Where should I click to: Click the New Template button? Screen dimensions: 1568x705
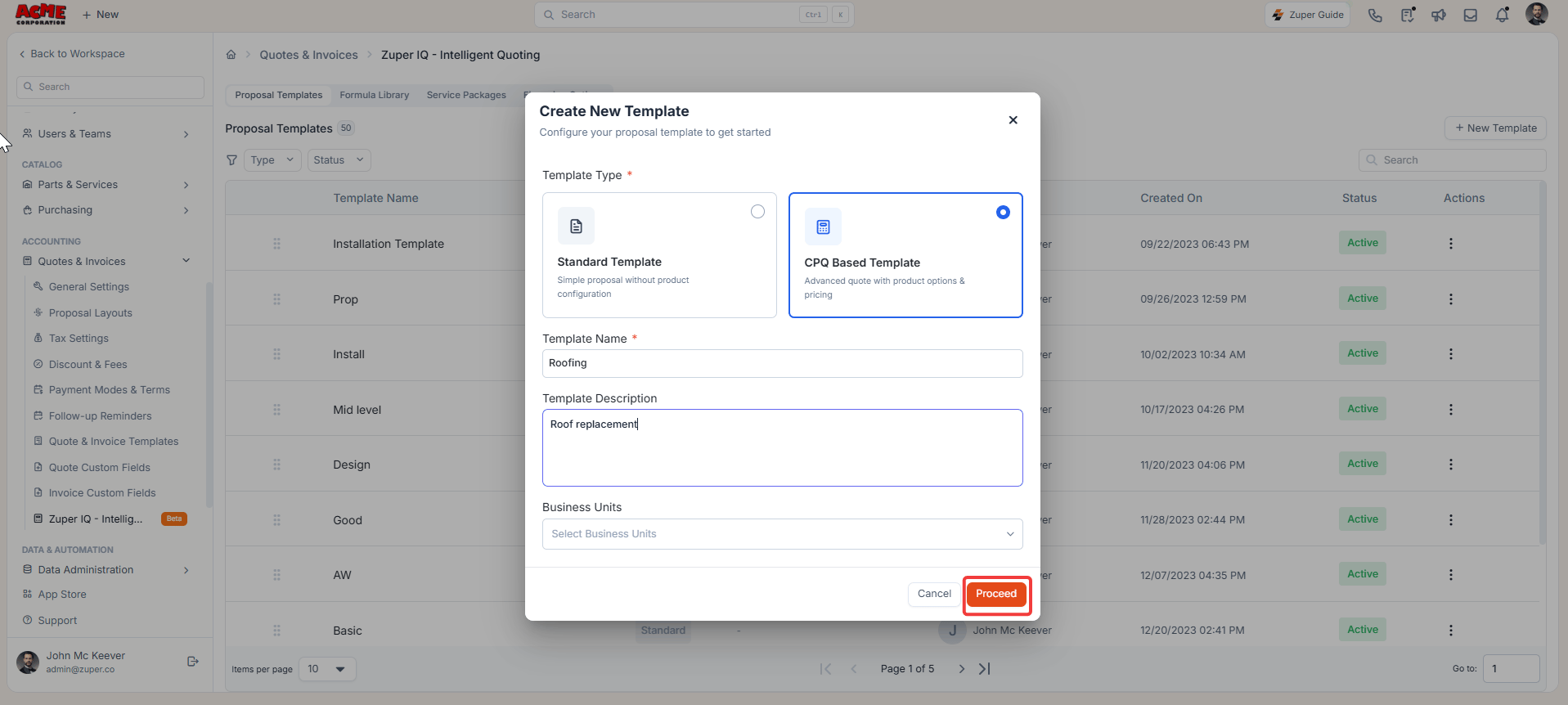click(1495, 128)
